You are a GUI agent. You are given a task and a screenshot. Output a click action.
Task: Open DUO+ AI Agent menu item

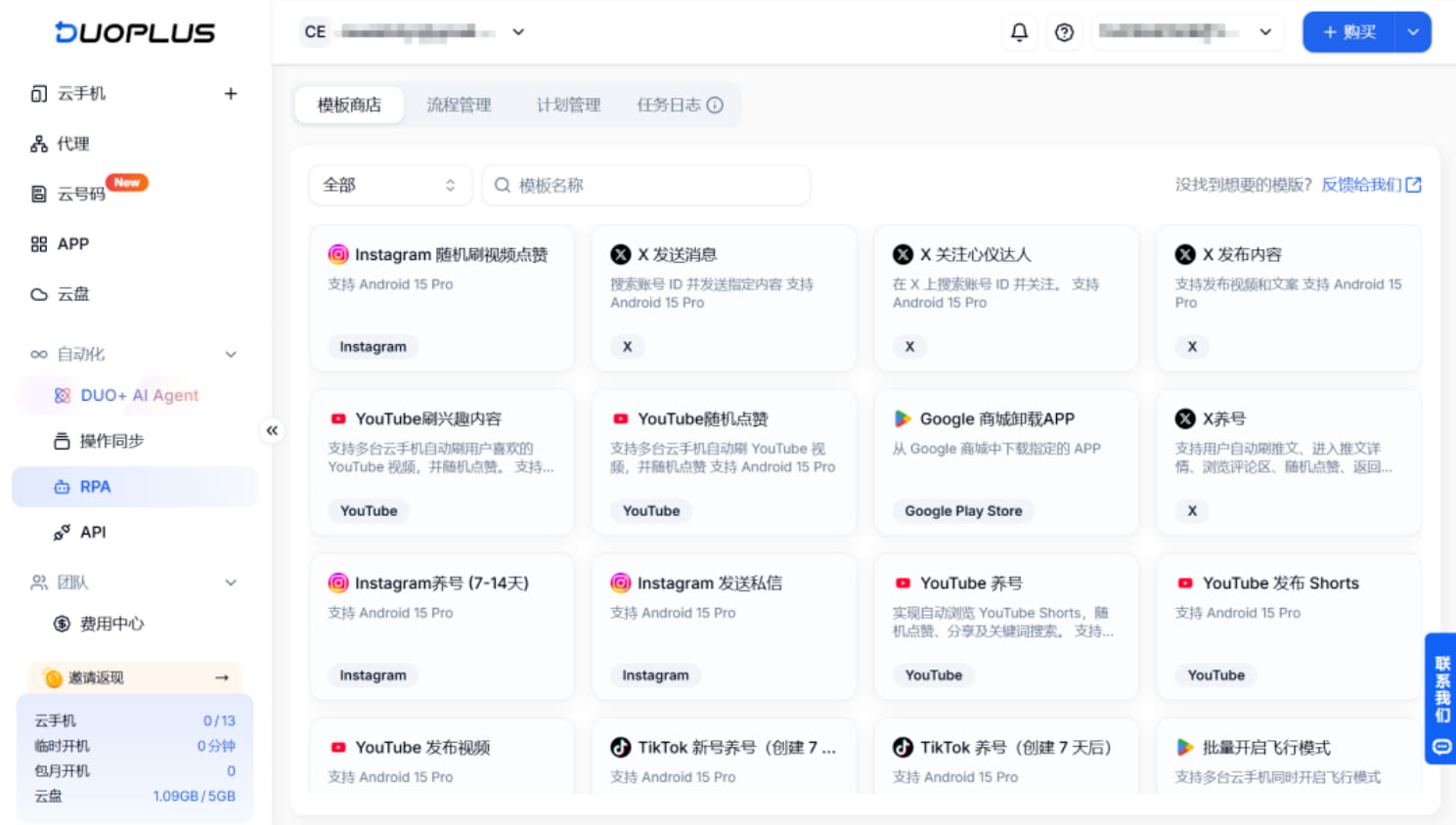[x=135, y=395]
